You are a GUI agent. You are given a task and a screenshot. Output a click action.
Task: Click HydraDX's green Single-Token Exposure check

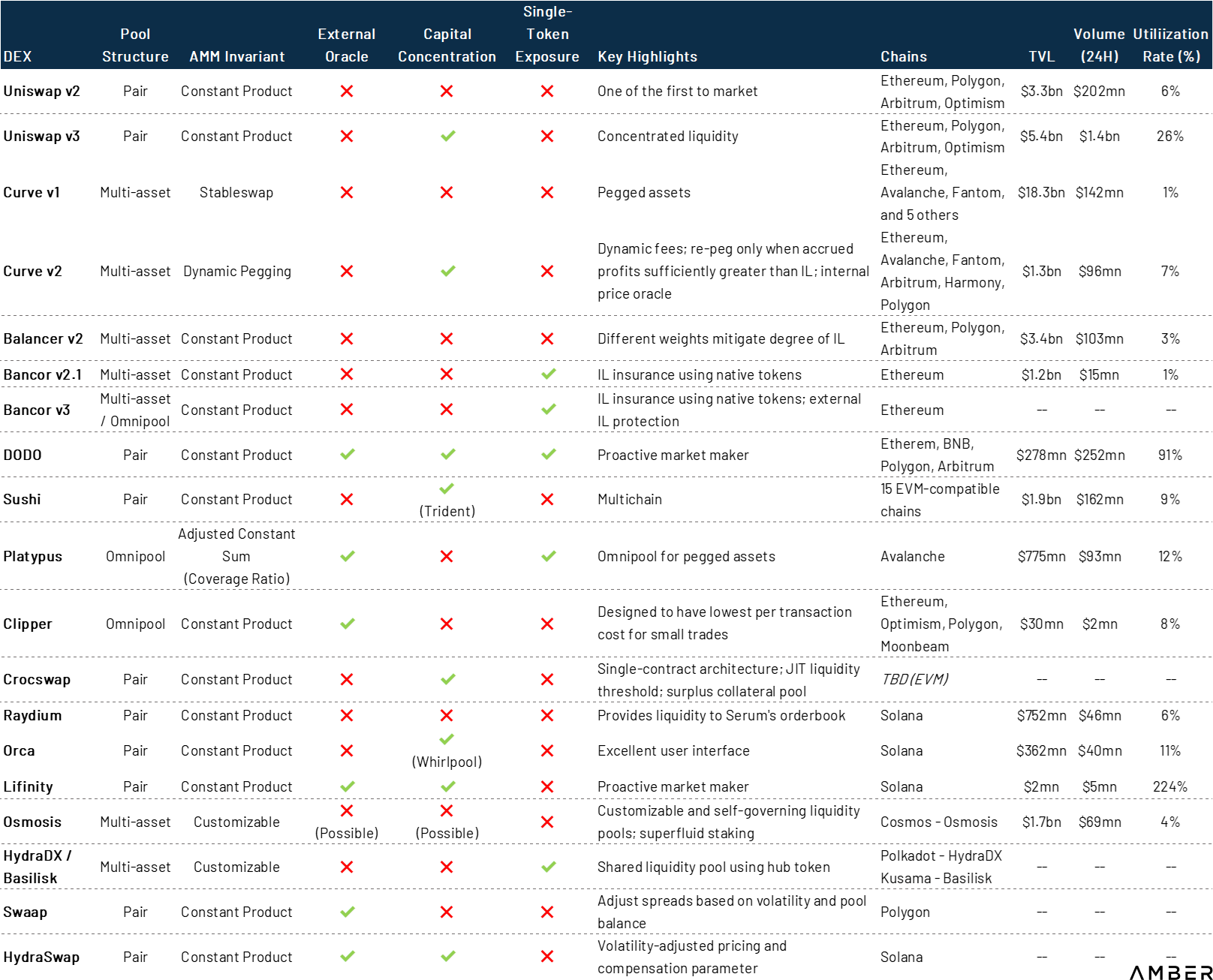549,867
